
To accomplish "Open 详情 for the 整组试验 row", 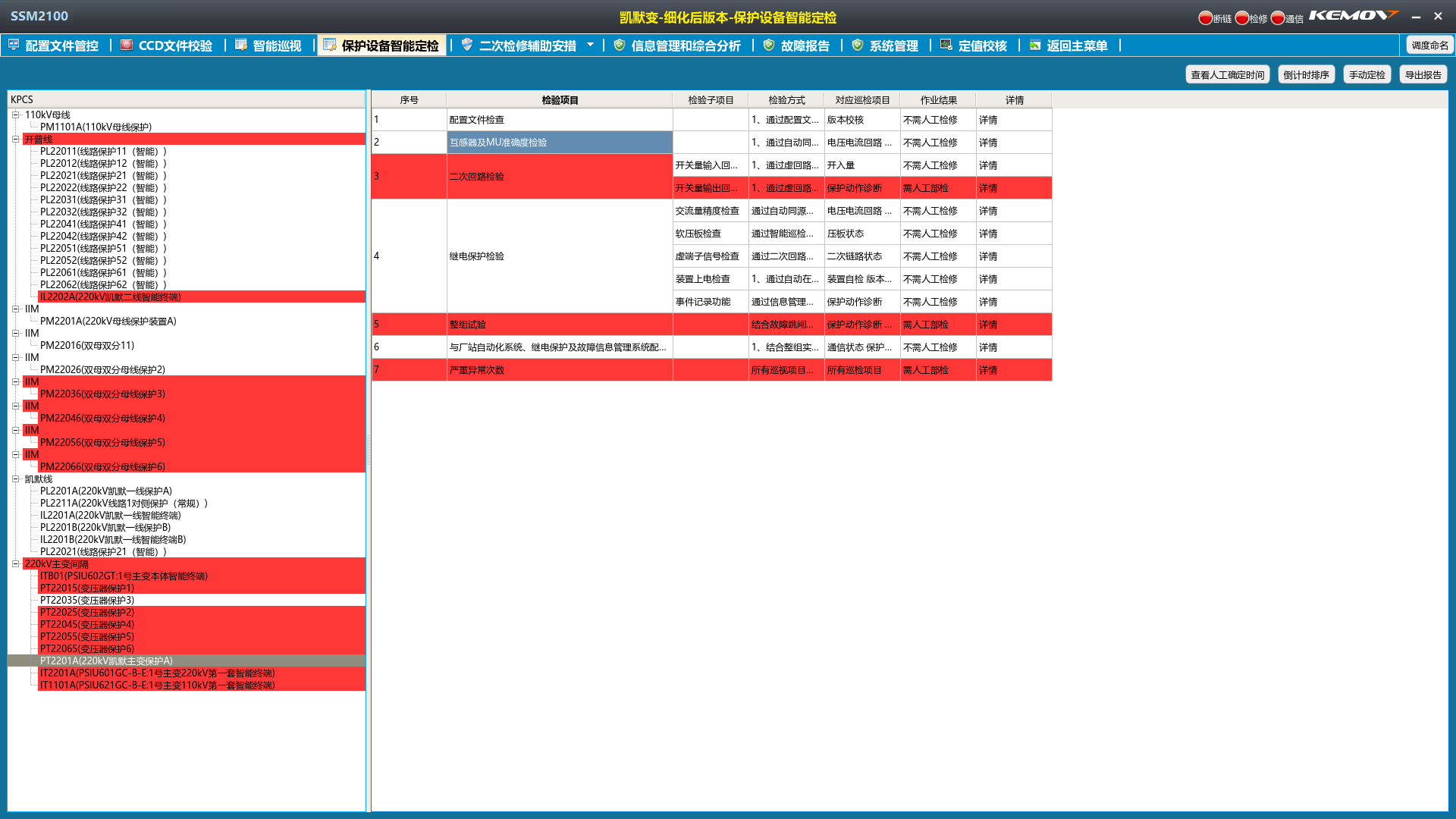I will coord(988,325).
